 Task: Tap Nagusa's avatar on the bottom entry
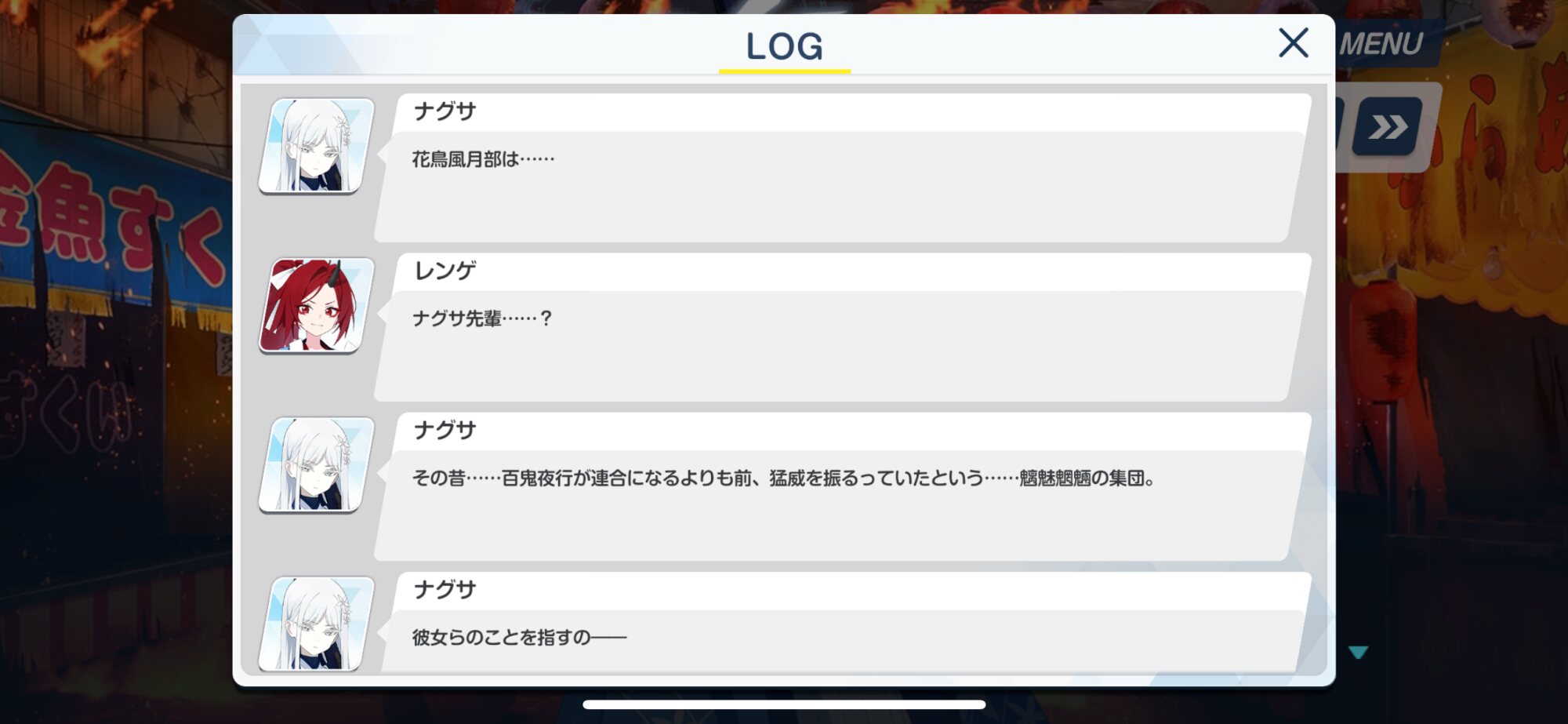tap(316, 624)
